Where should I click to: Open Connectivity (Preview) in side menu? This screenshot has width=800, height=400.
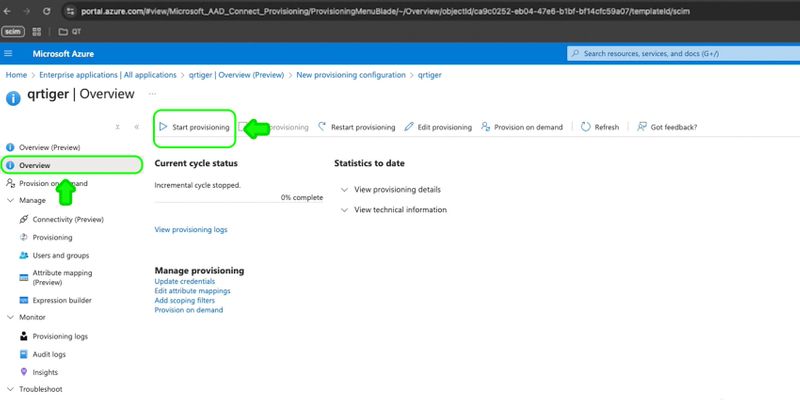(x=68, y=219)
